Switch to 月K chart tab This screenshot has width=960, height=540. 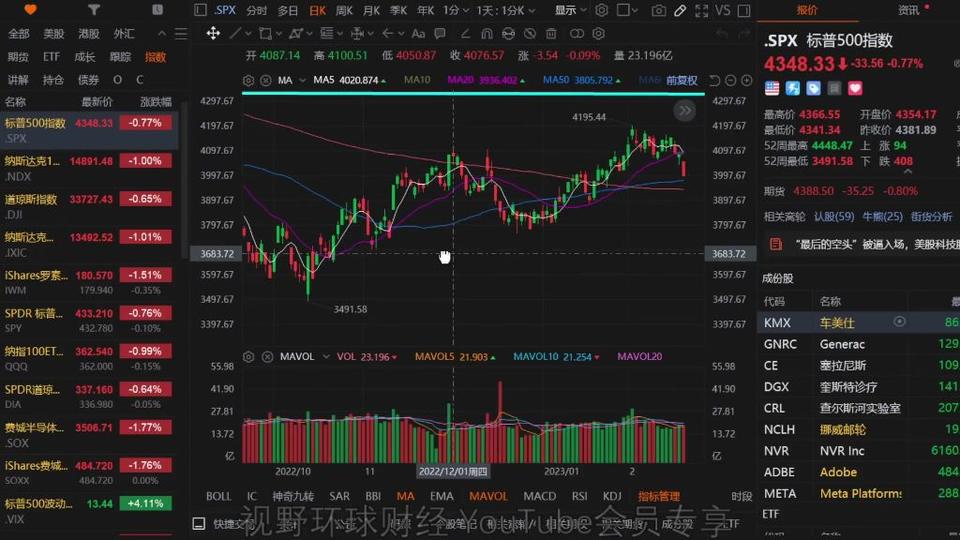tap(371, 10)
